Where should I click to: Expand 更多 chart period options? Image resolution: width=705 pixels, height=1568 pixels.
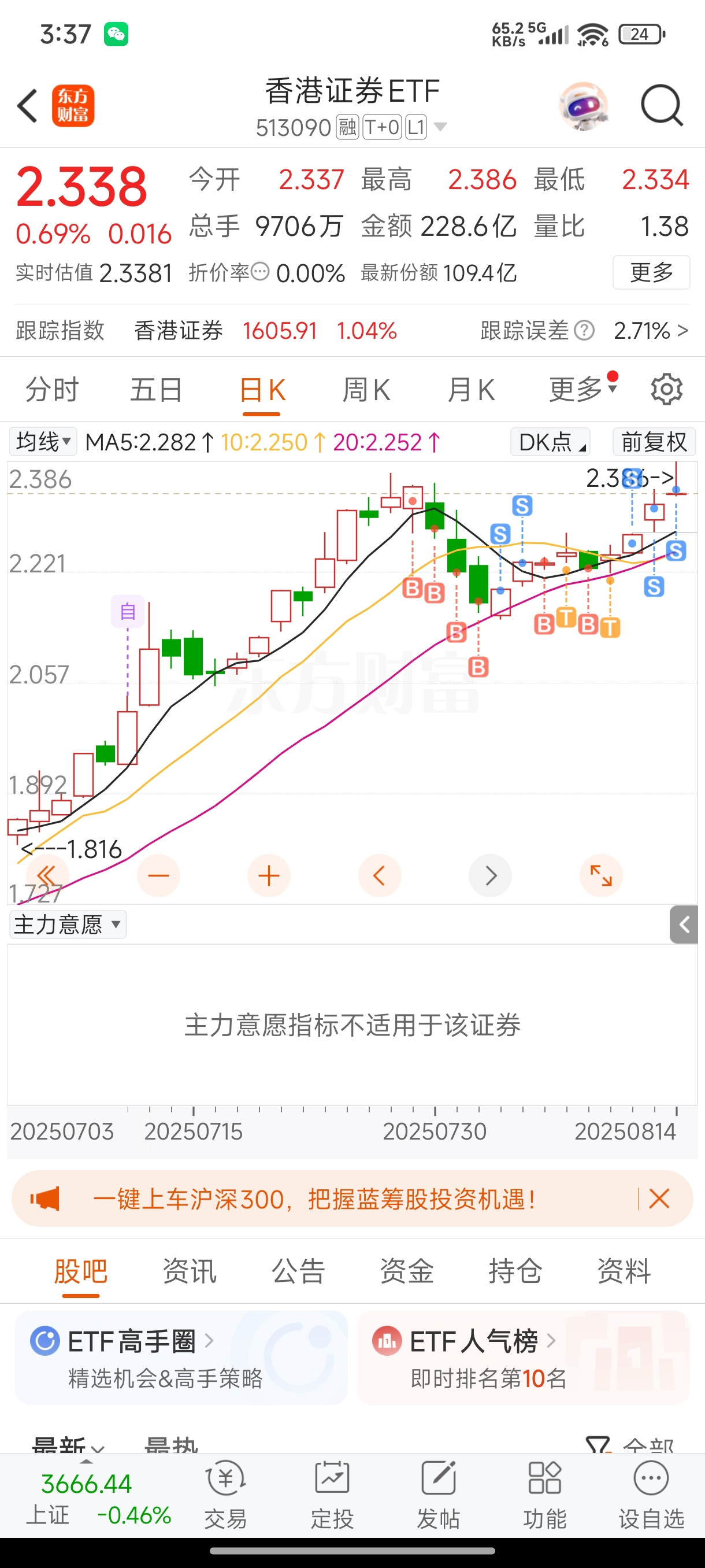[582, 389]
